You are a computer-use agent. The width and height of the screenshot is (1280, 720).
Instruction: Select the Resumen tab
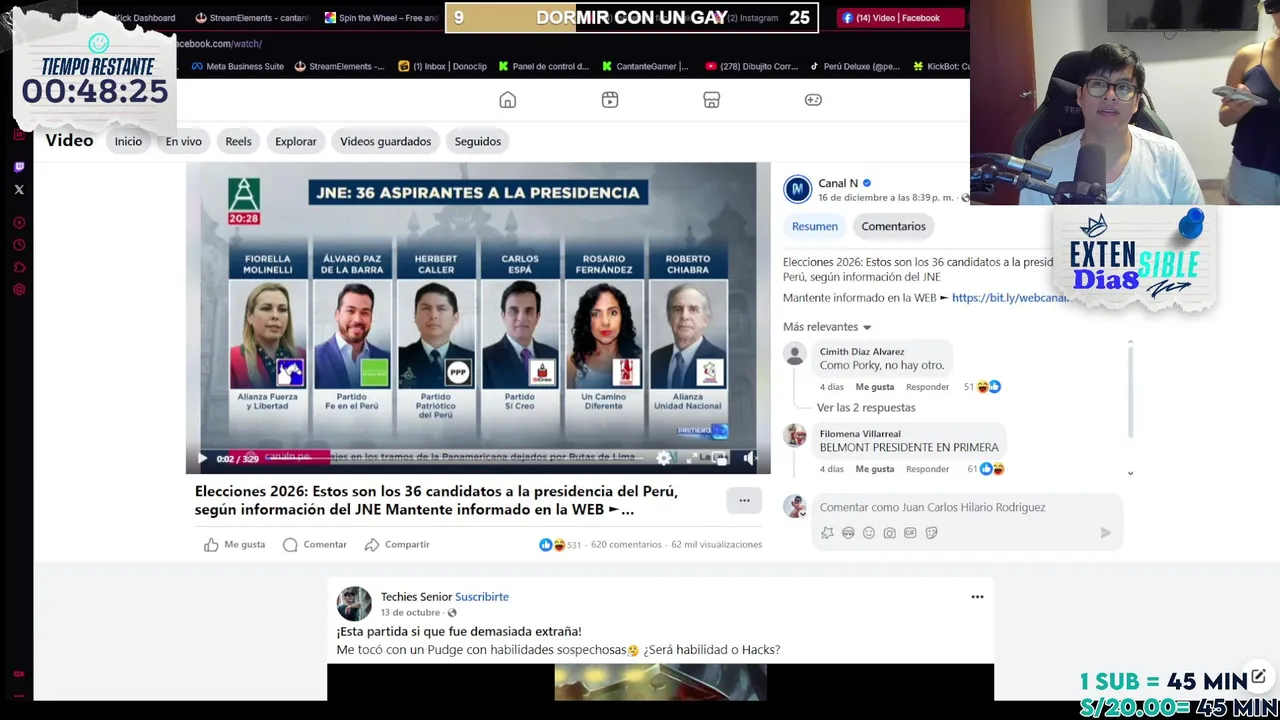click(x=815, y=226)
